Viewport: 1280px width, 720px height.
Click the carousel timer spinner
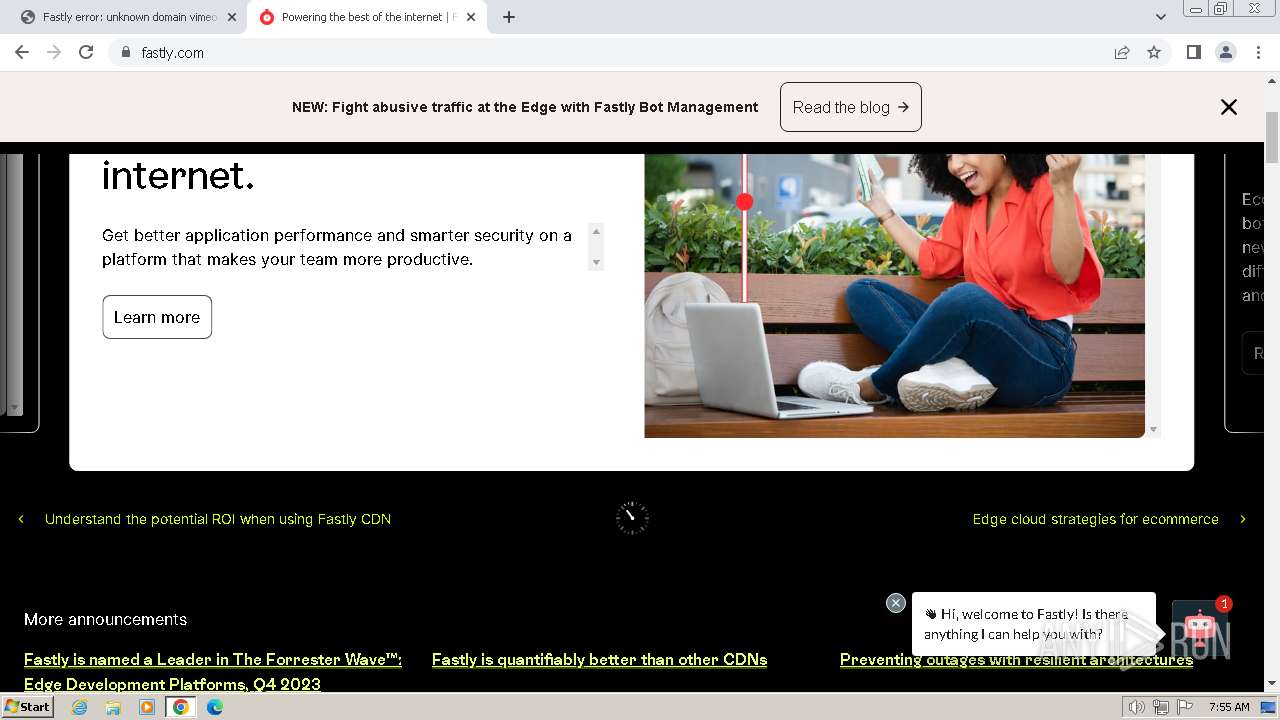click(632, 518)
